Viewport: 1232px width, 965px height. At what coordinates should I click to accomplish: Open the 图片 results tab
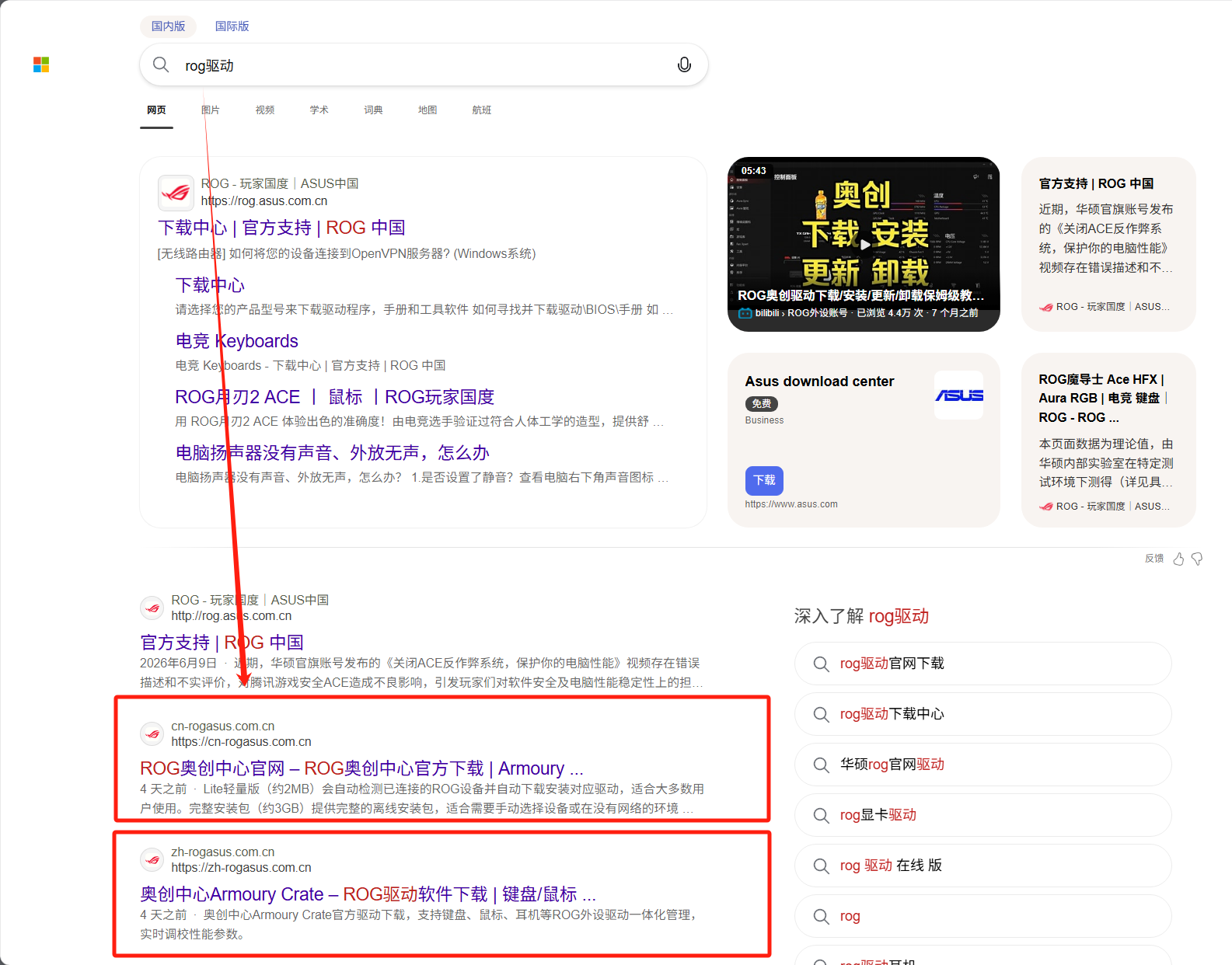[211, 110]
